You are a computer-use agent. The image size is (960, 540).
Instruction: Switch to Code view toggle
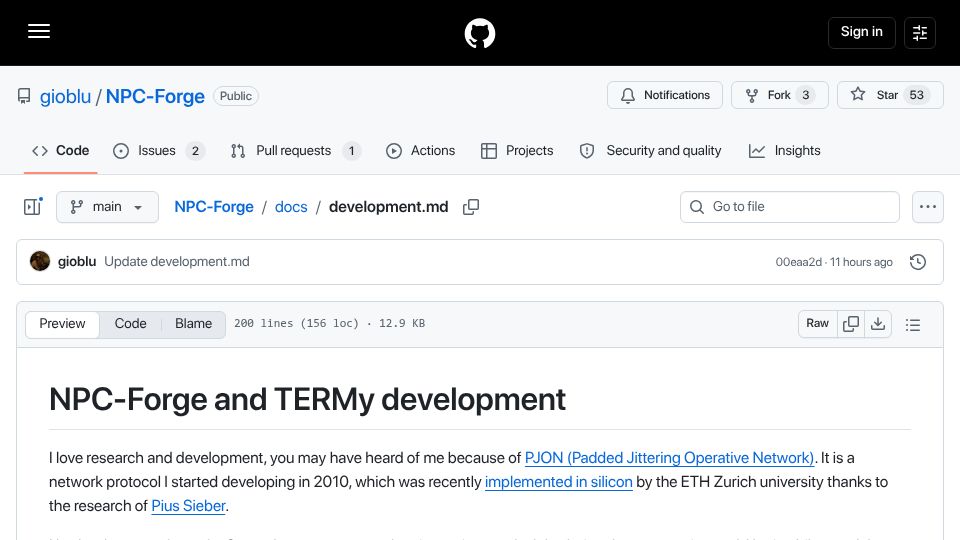pyautogui.click(x=130, y=324)
